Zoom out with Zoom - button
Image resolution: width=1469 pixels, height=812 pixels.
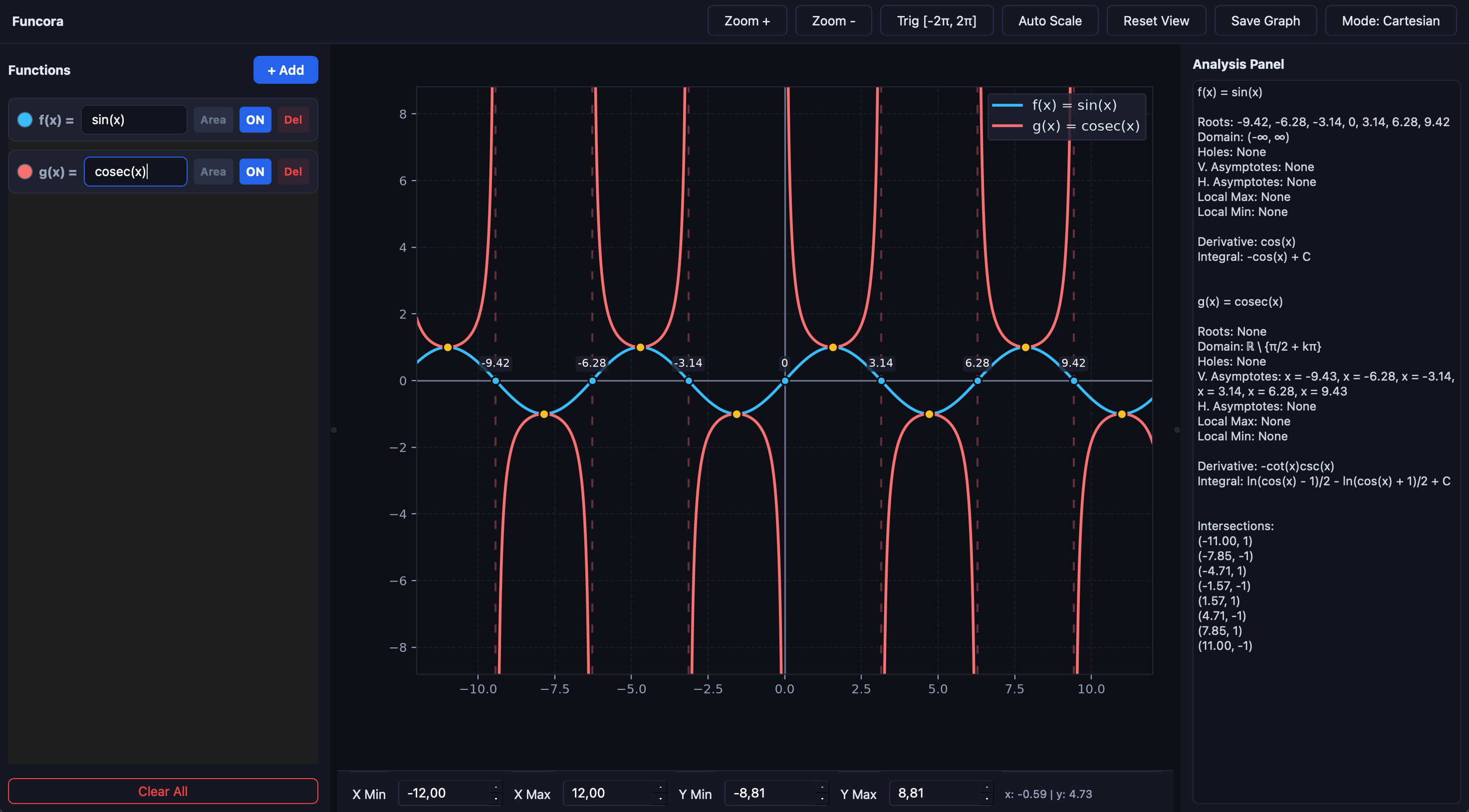[x=834, y=21]
